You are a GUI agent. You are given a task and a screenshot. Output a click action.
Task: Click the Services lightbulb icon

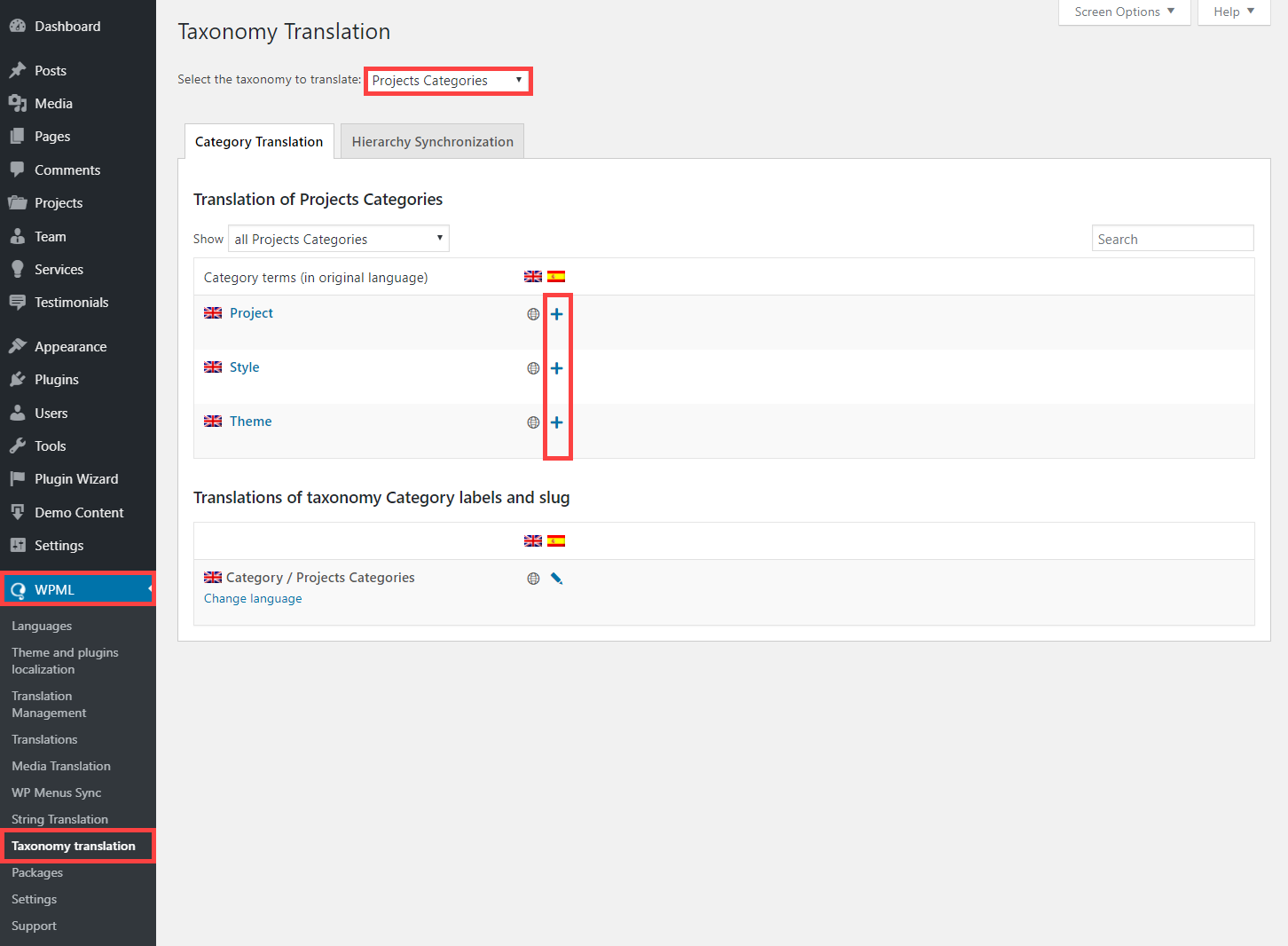coord(18,270)
